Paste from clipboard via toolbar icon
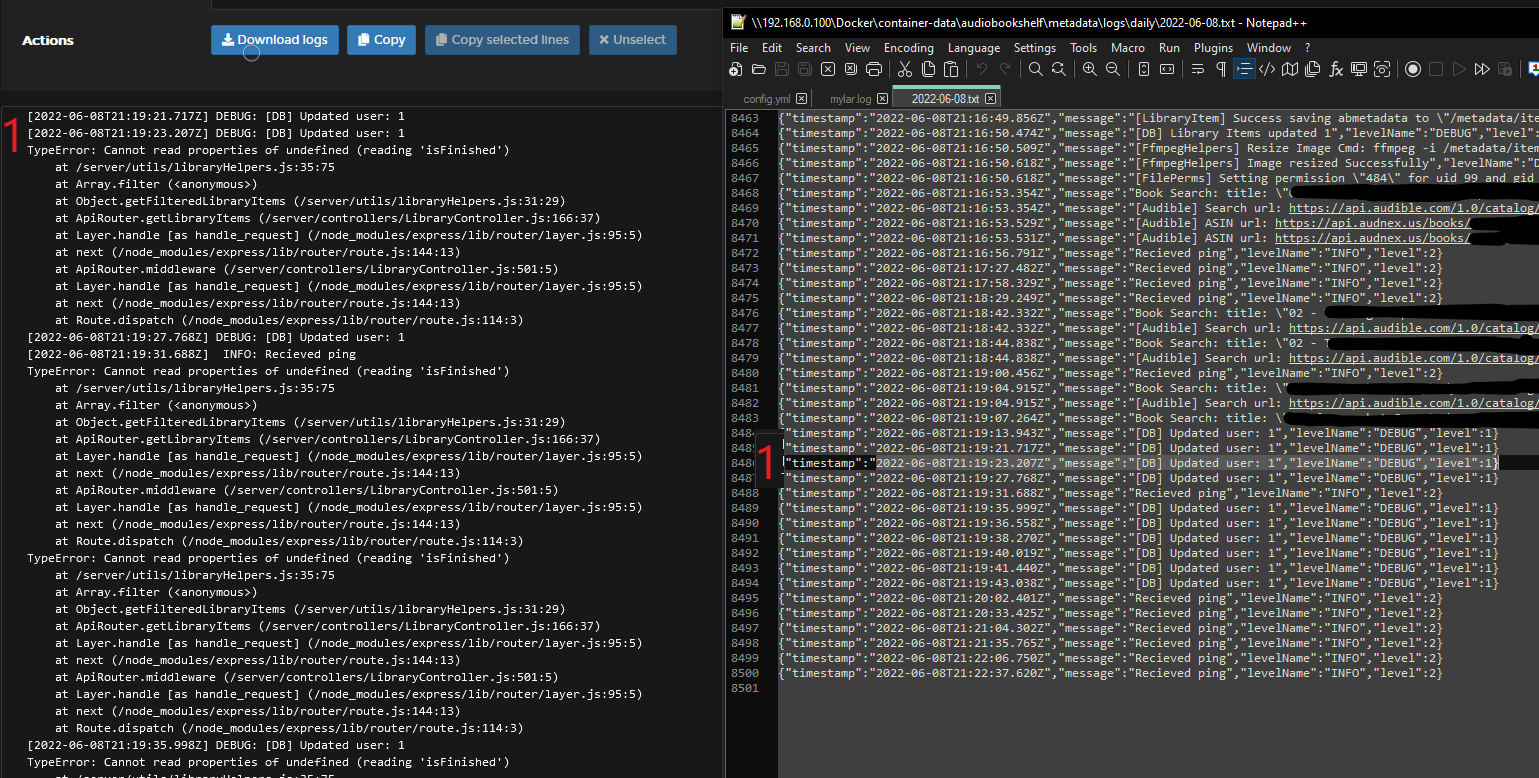The image size is (1539, 778). [x=951, y=69]
